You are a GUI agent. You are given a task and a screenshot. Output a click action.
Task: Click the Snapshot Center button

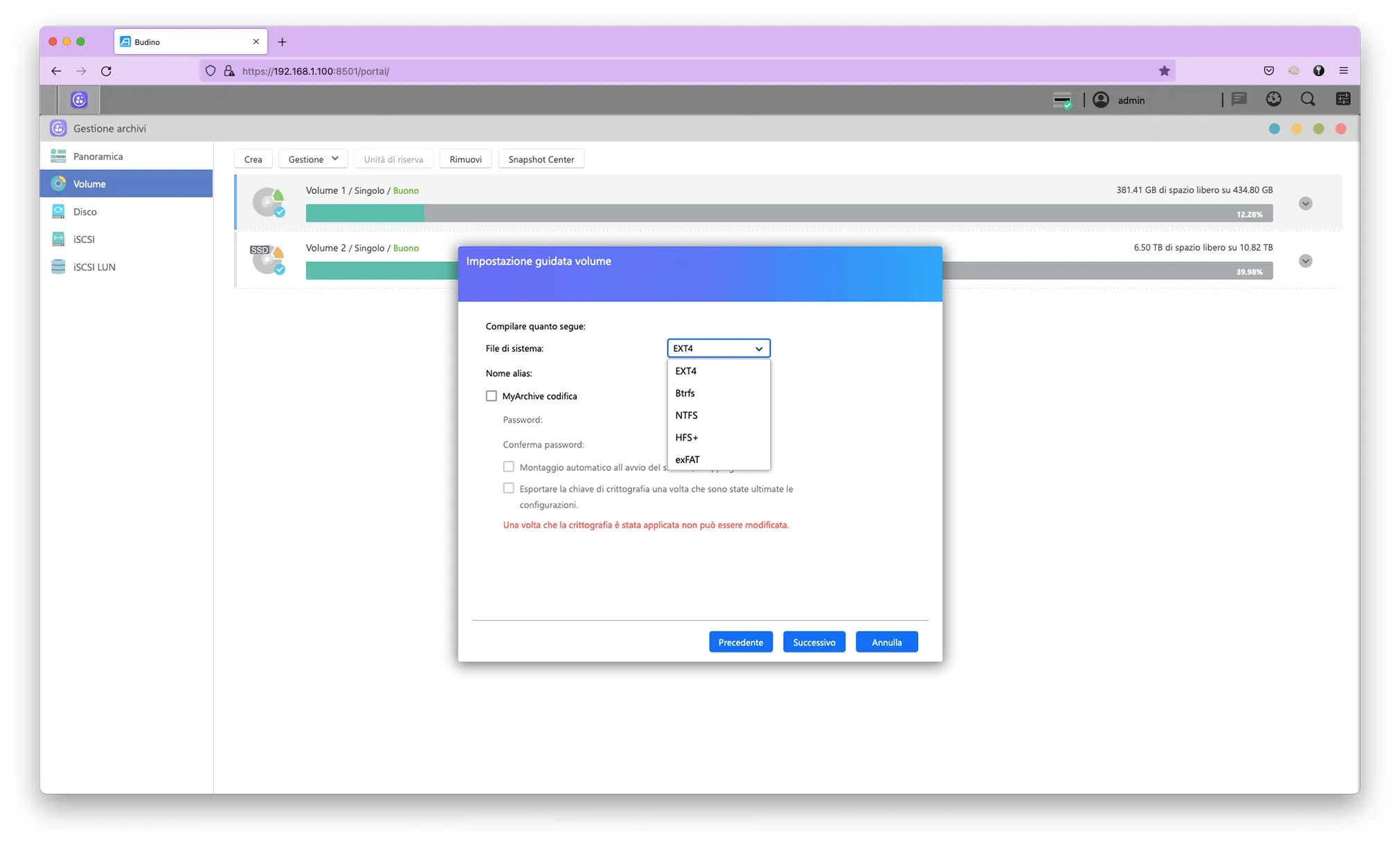(541, 159)
